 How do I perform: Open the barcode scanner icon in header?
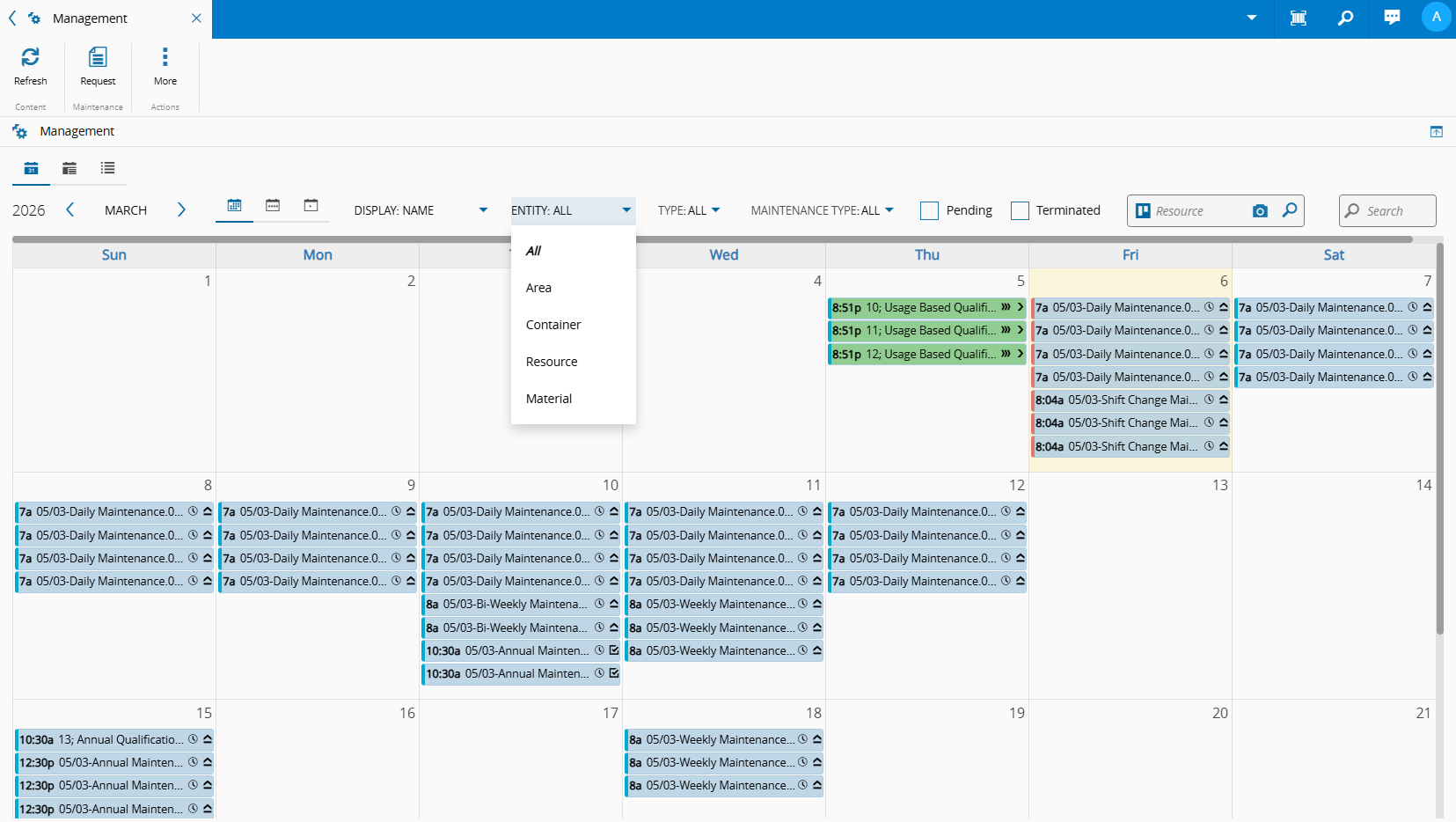point(1298,18)
